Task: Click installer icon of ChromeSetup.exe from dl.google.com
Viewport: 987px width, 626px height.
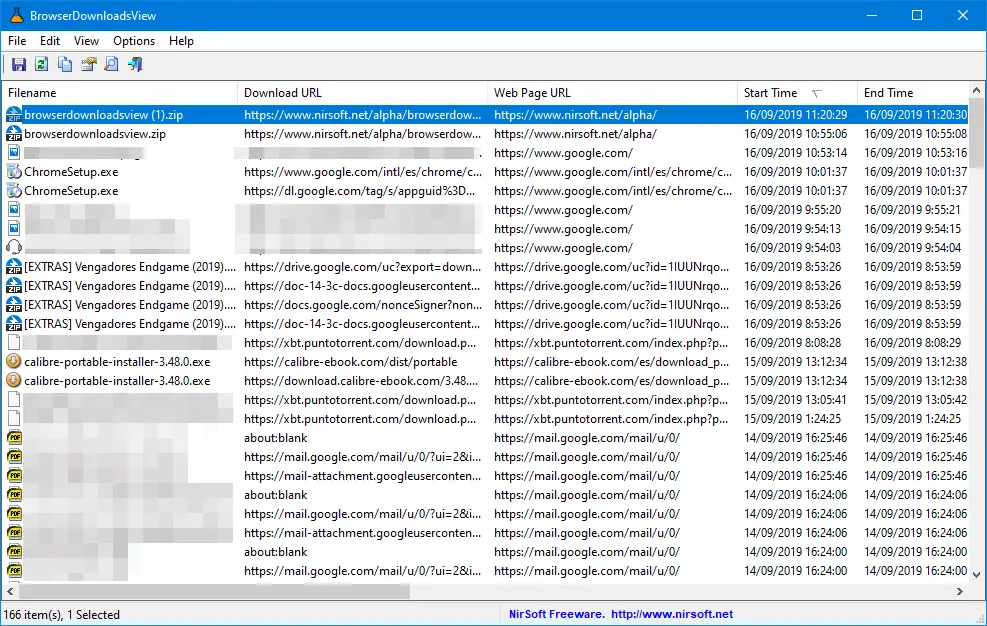Action: tap(14, 190)
